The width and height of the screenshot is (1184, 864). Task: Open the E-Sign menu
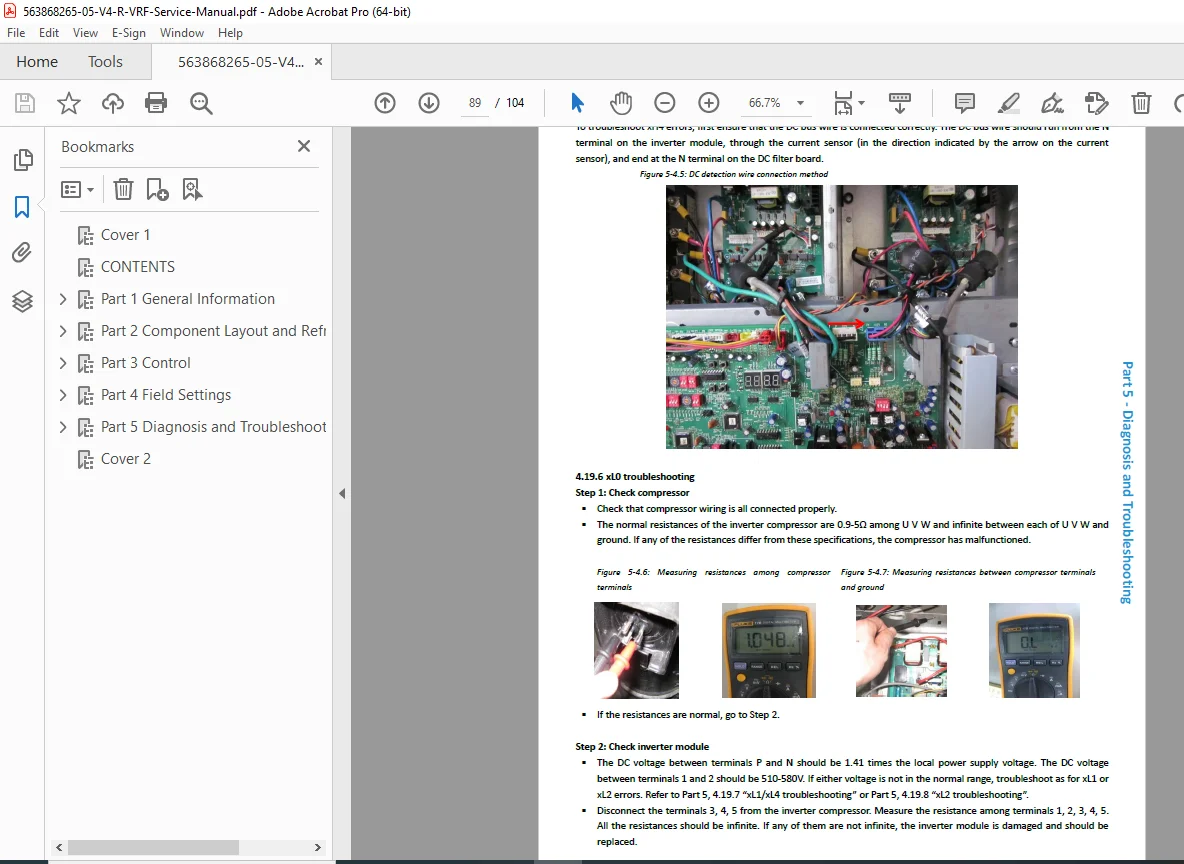click(x=128, y=32)
